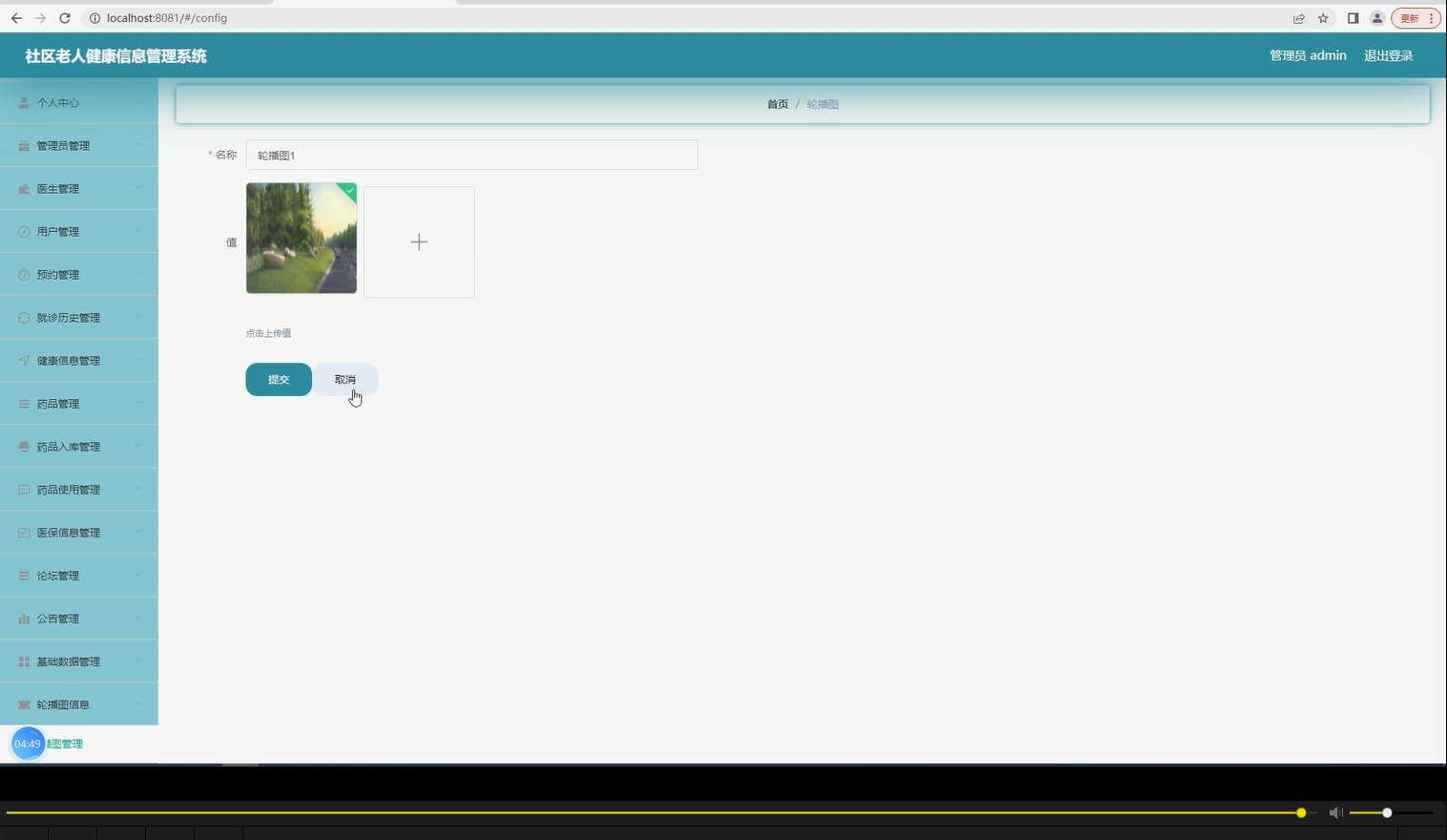Click the 退出登录 logout link
The width and height of the screenshot is (1447, 840).
click(x=1389, y=55)
